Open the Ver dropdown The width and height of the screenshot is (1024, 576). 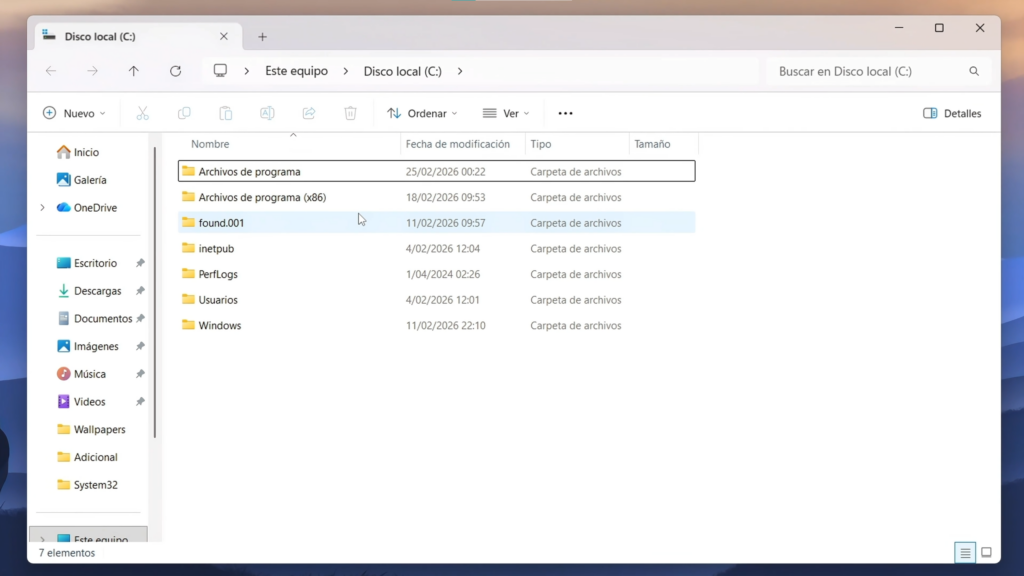click(506, 113)
